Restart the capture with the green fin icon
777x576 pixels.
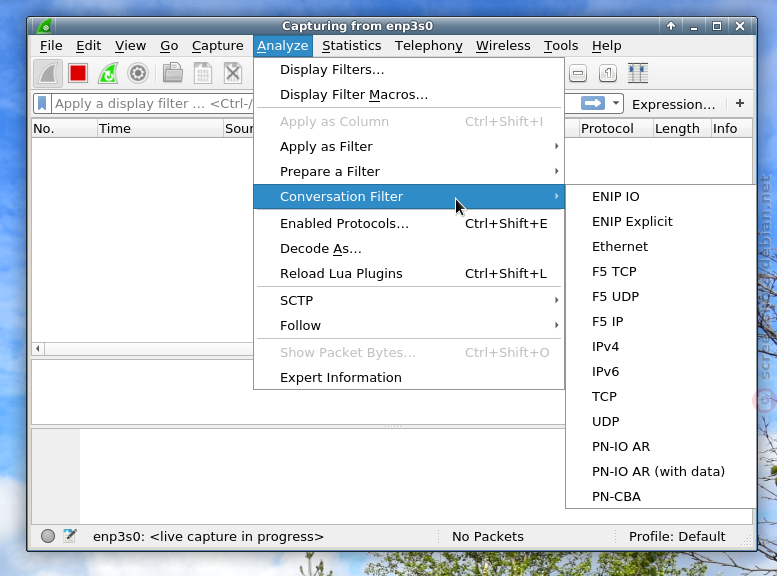coord(108,73)
